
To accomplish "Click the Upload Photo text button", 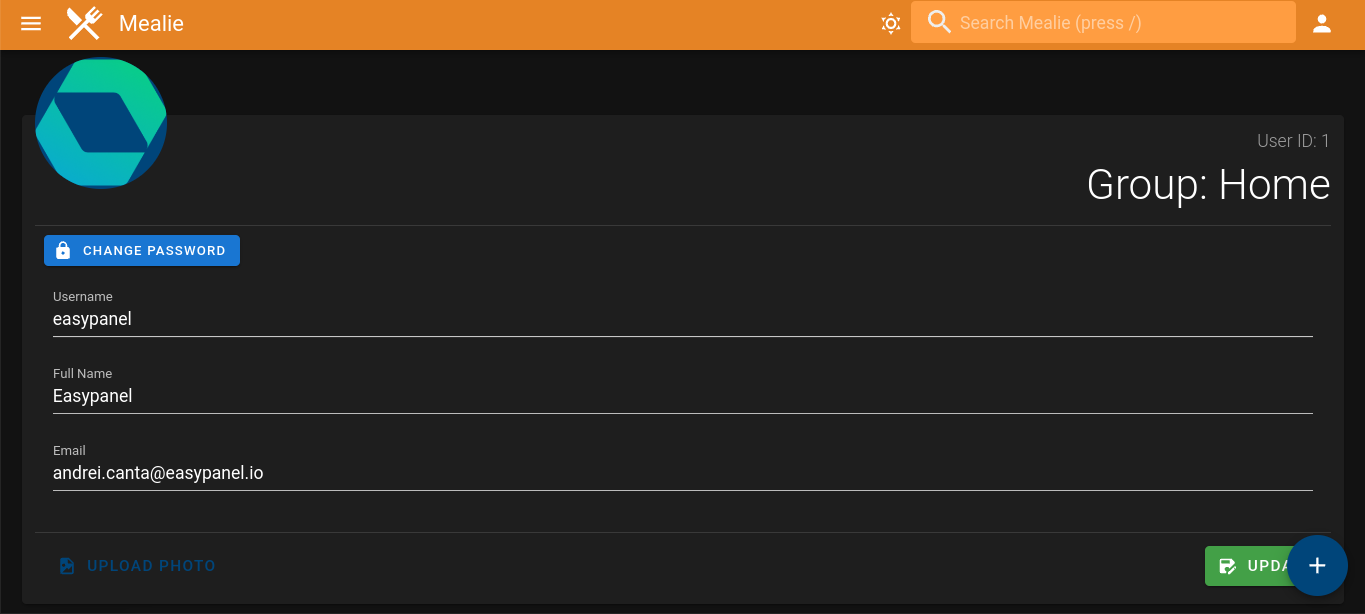I will point(151,566).
